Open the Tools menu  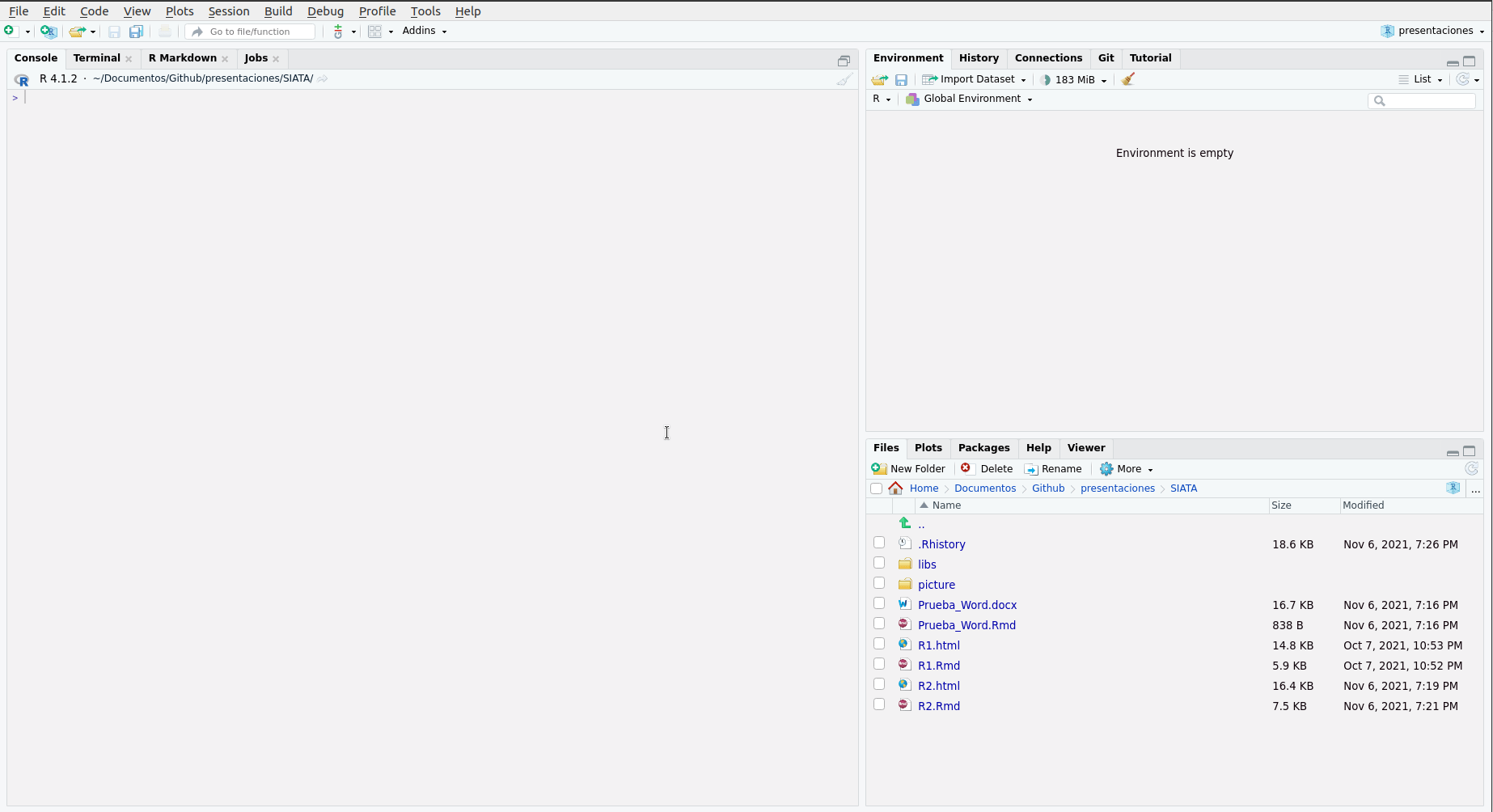(x=425, y=11)
